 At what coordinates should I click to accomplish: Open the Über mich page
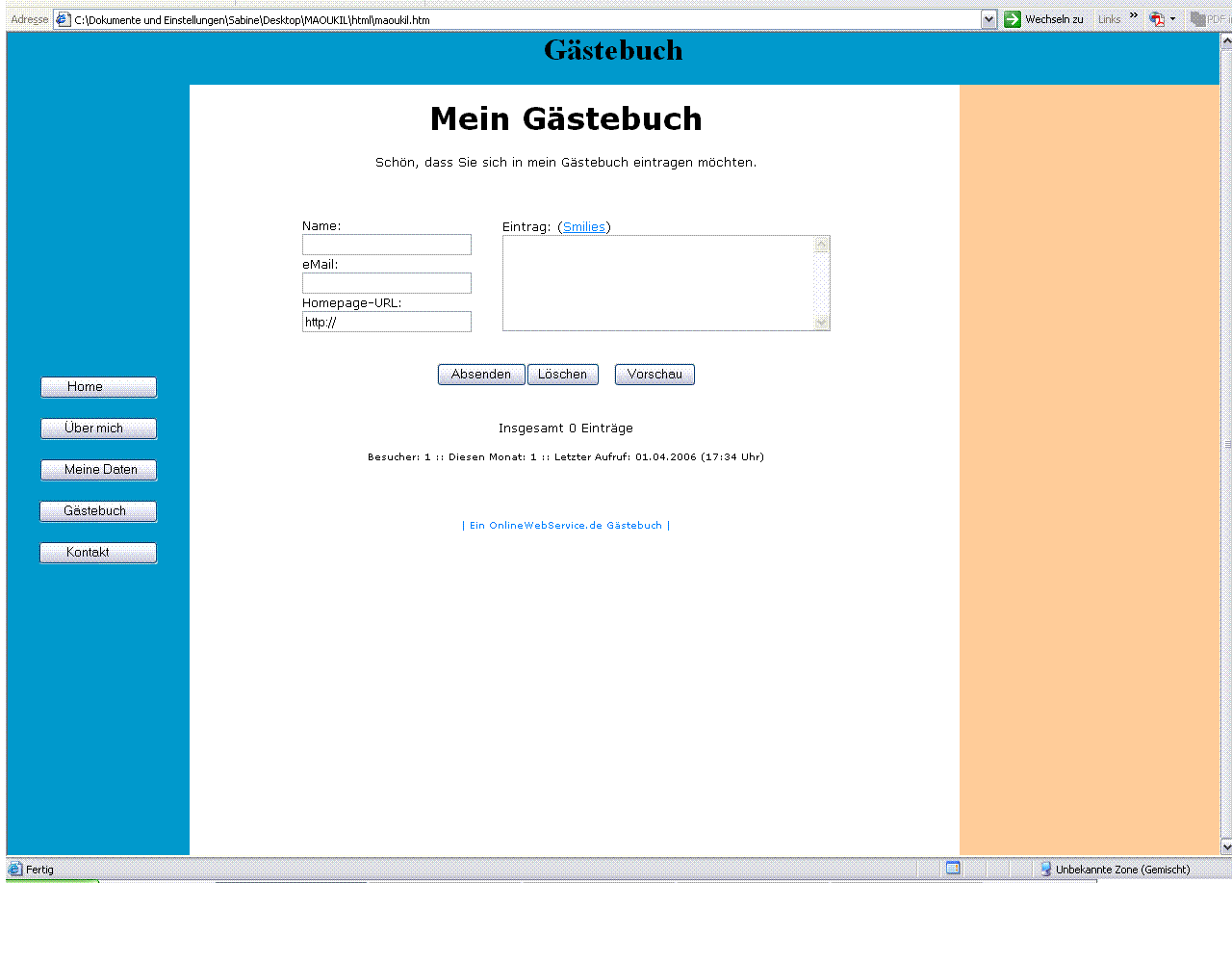(98, 429)
